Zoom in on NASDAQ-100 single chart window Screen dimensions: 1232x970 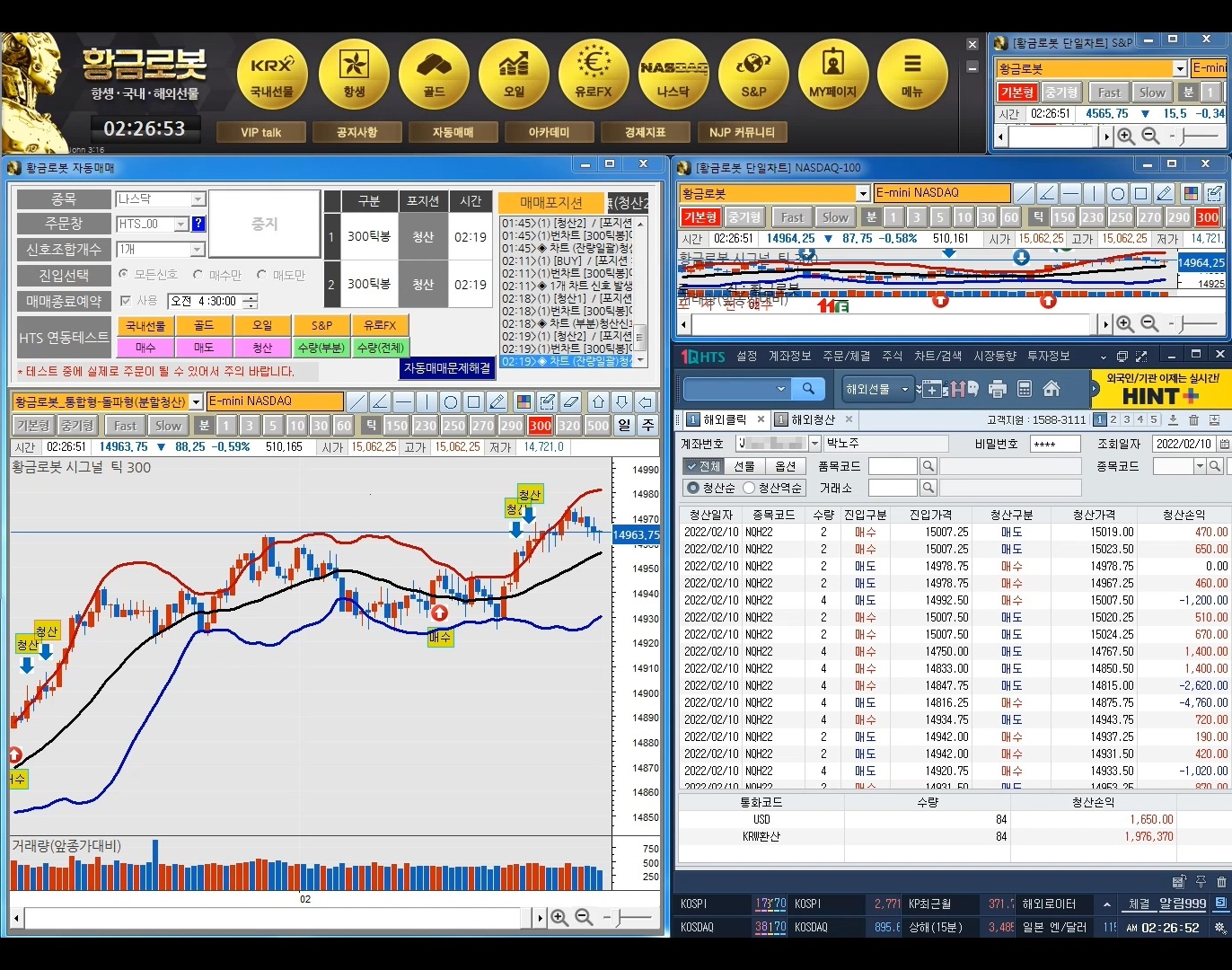(x=1124, y=323)
